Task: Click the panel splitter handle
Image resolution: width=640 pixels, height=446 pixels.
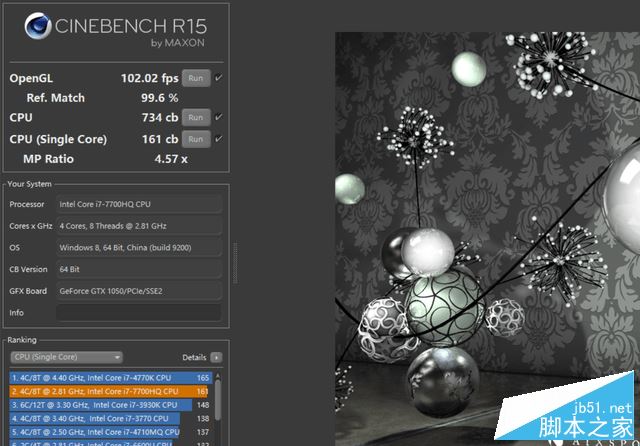Action: tap(235, 263)
